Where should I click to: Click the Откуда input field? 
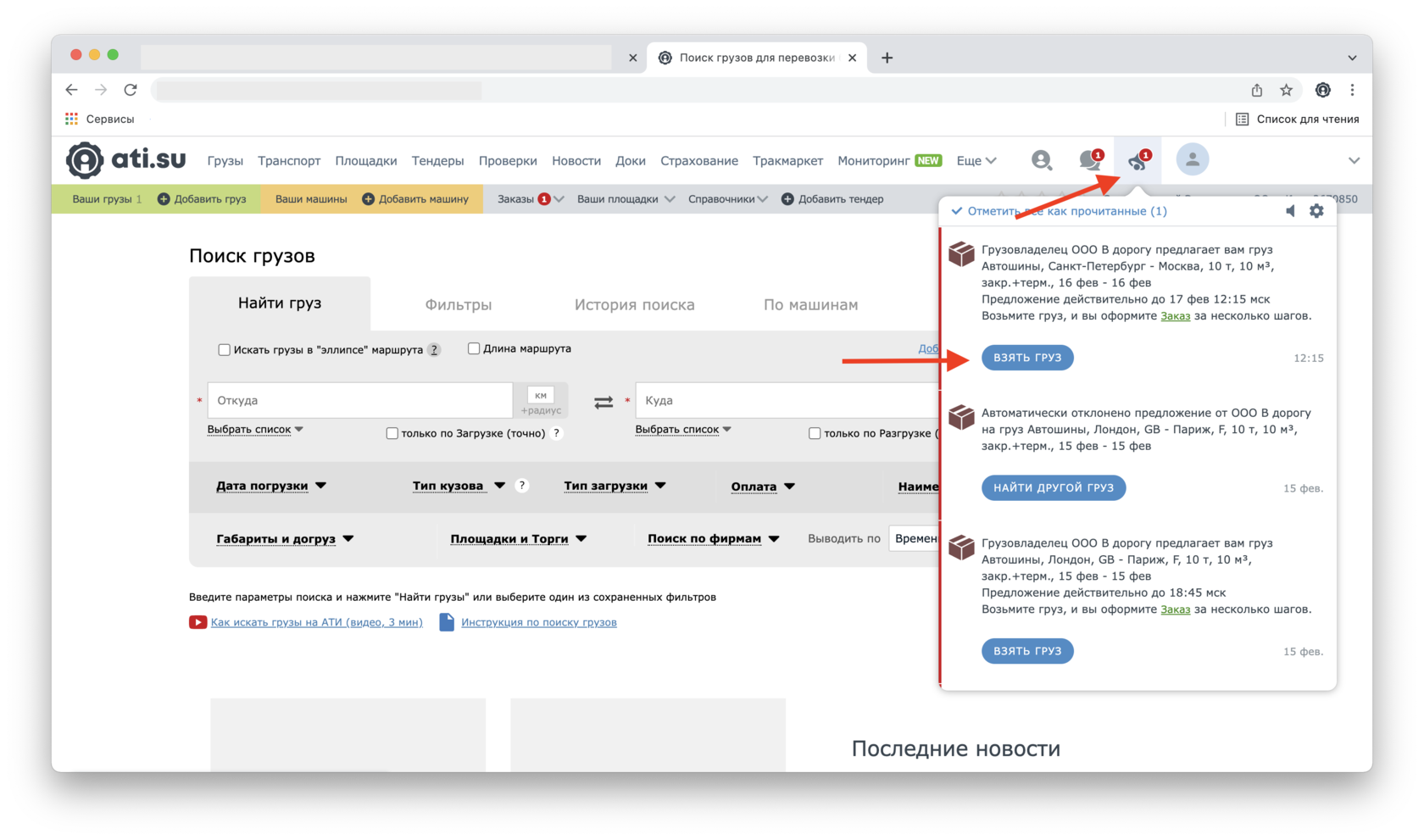pos(360,400)
